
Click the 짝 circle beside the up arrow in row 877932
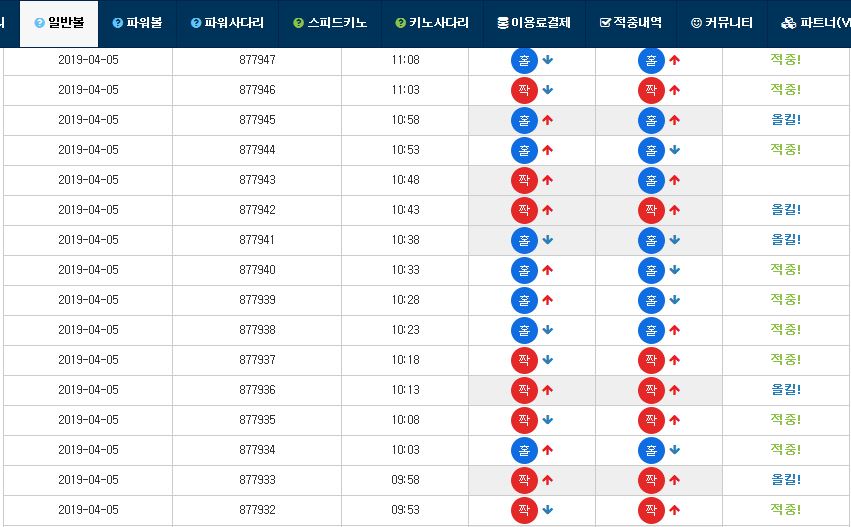click(651, 510)
